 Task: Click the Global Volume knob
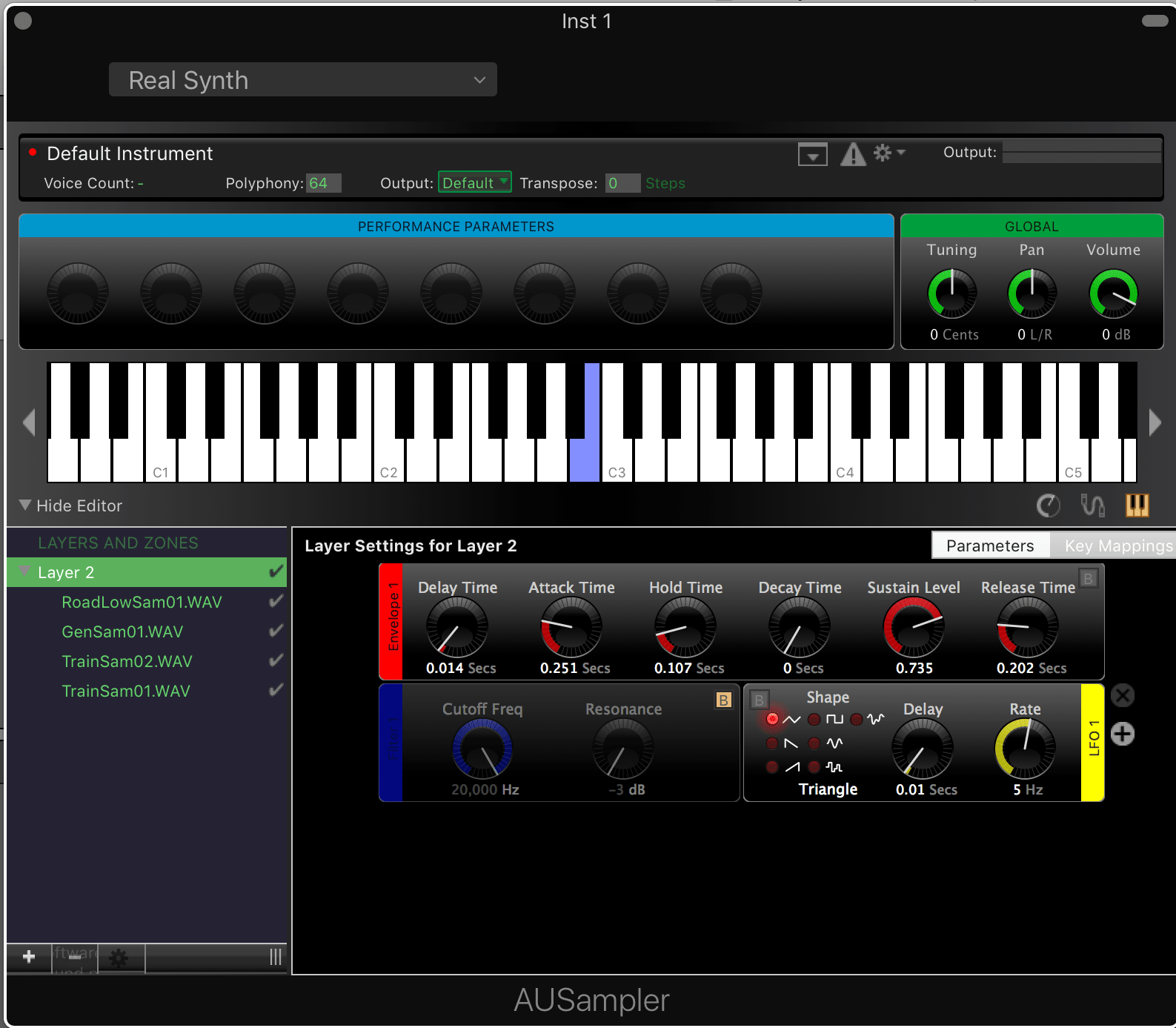point(1113,294)
